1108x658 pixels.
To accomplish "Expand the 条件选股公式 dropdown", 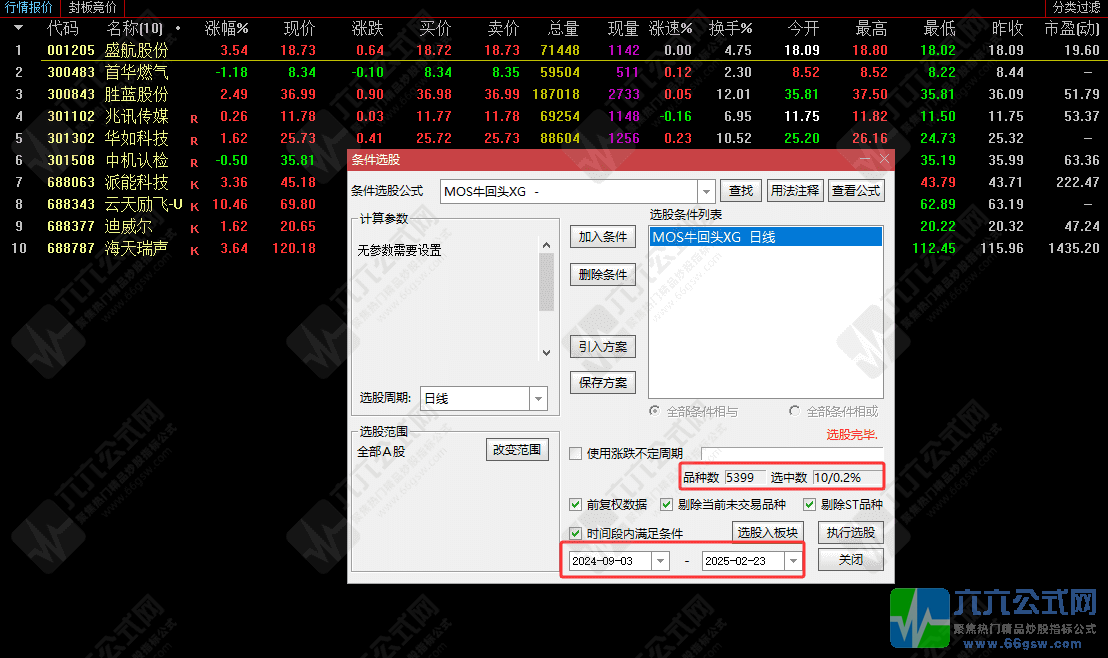I will [x=707, y=191].
